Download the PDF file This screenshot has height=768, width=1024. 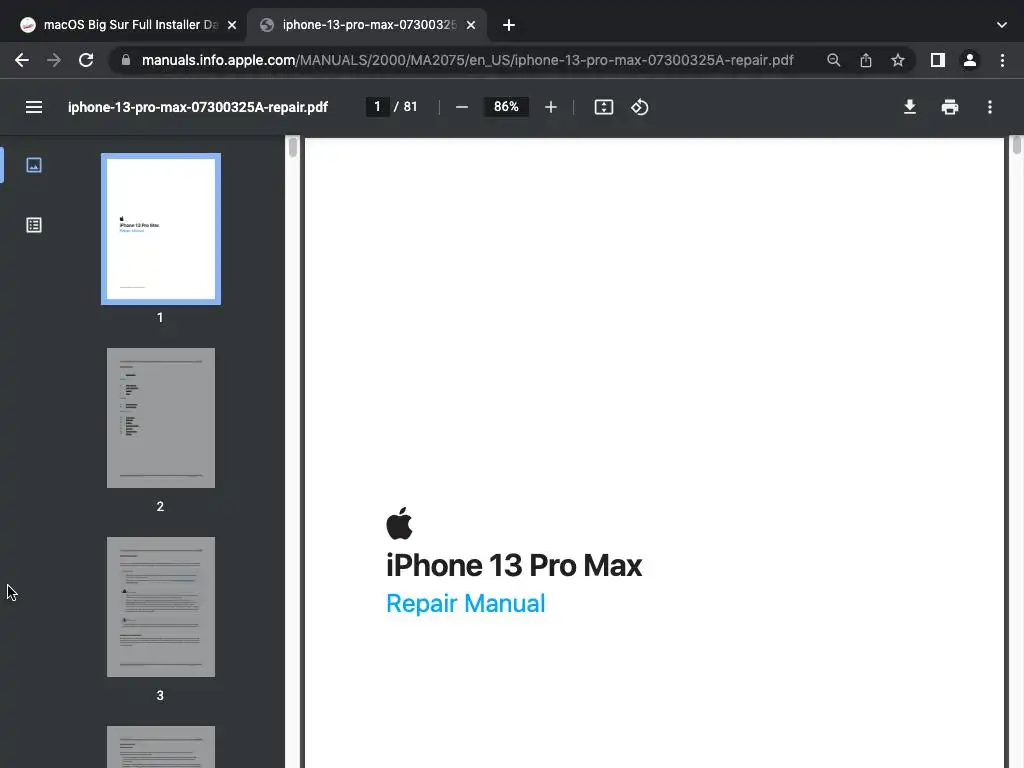(910, 107)
